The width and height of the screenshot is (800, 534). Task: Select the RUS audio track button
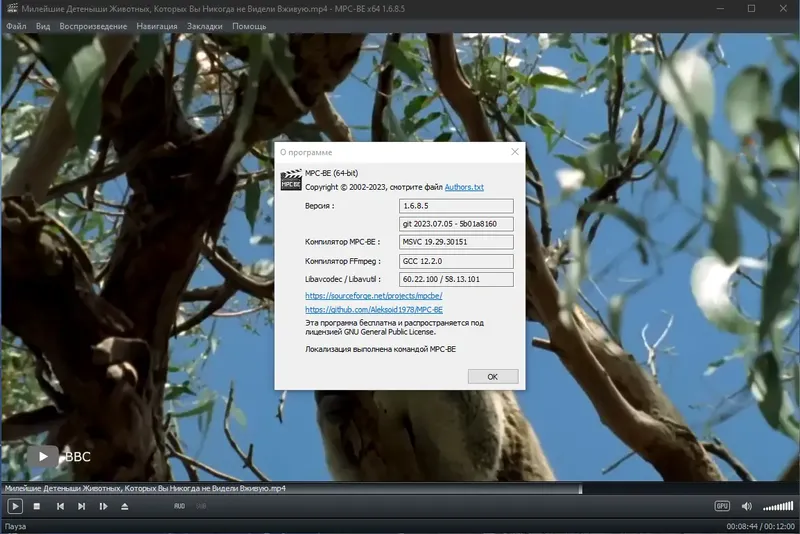tap(180, 506)
